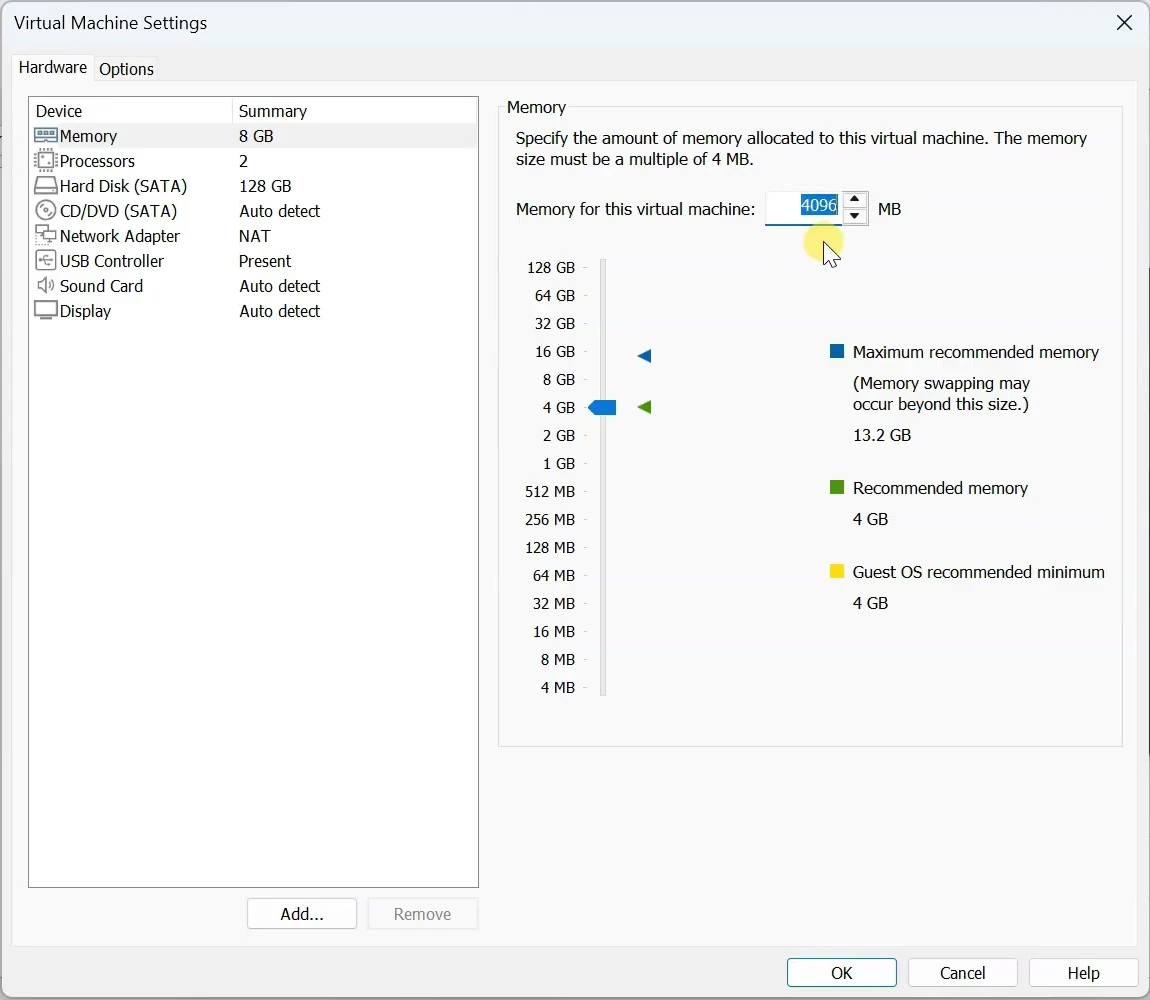
Task: Click the blue Maximum recommended memory swatch
Action: 836,351
